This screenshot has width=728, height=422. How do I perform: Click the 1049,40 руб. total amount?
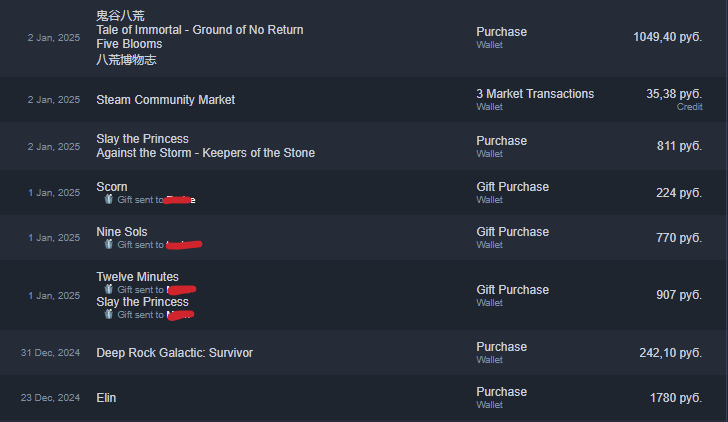point(667,37)
